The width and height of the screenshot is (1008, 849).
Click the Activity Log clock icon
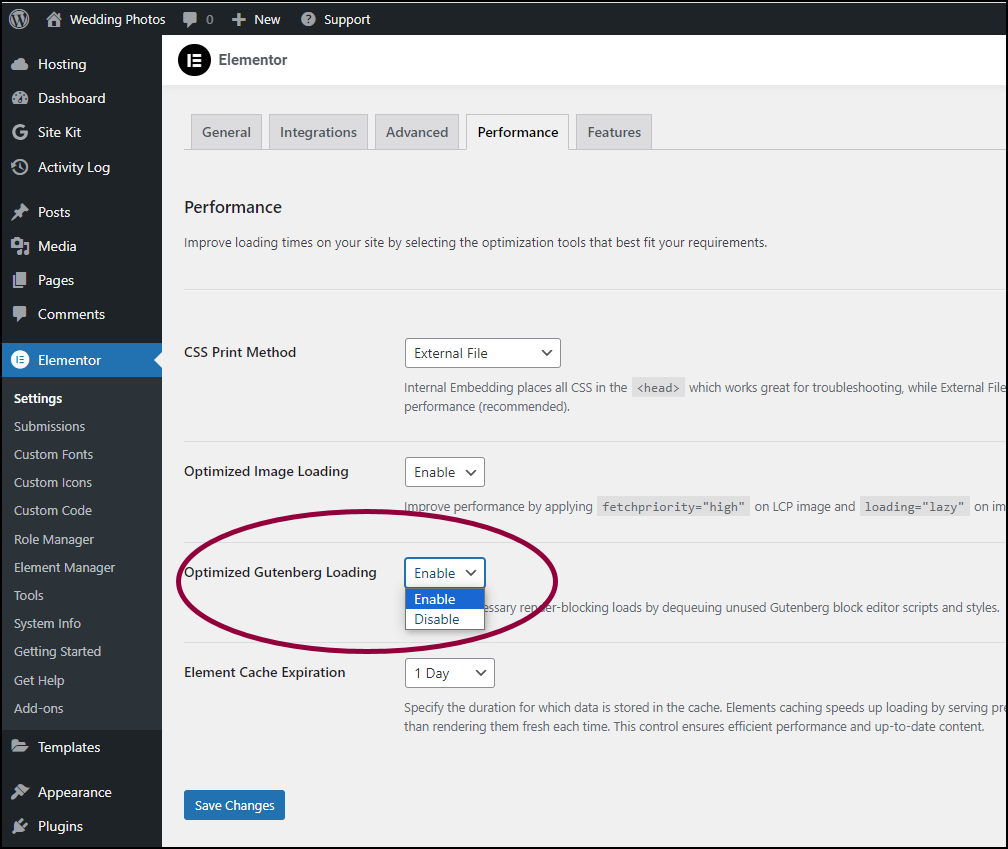coord(20,167)
